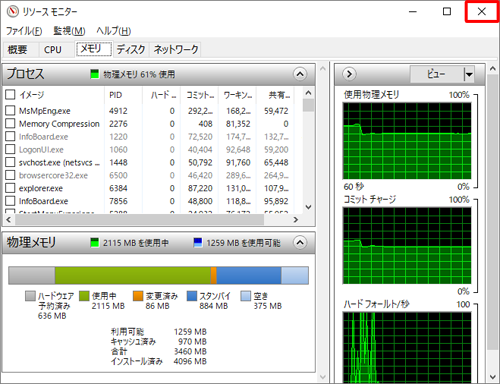Click the Resource Monitor app icon in title bar
Image resolution: width=500 pixels, height=384 pixels.
click(12, 12)
